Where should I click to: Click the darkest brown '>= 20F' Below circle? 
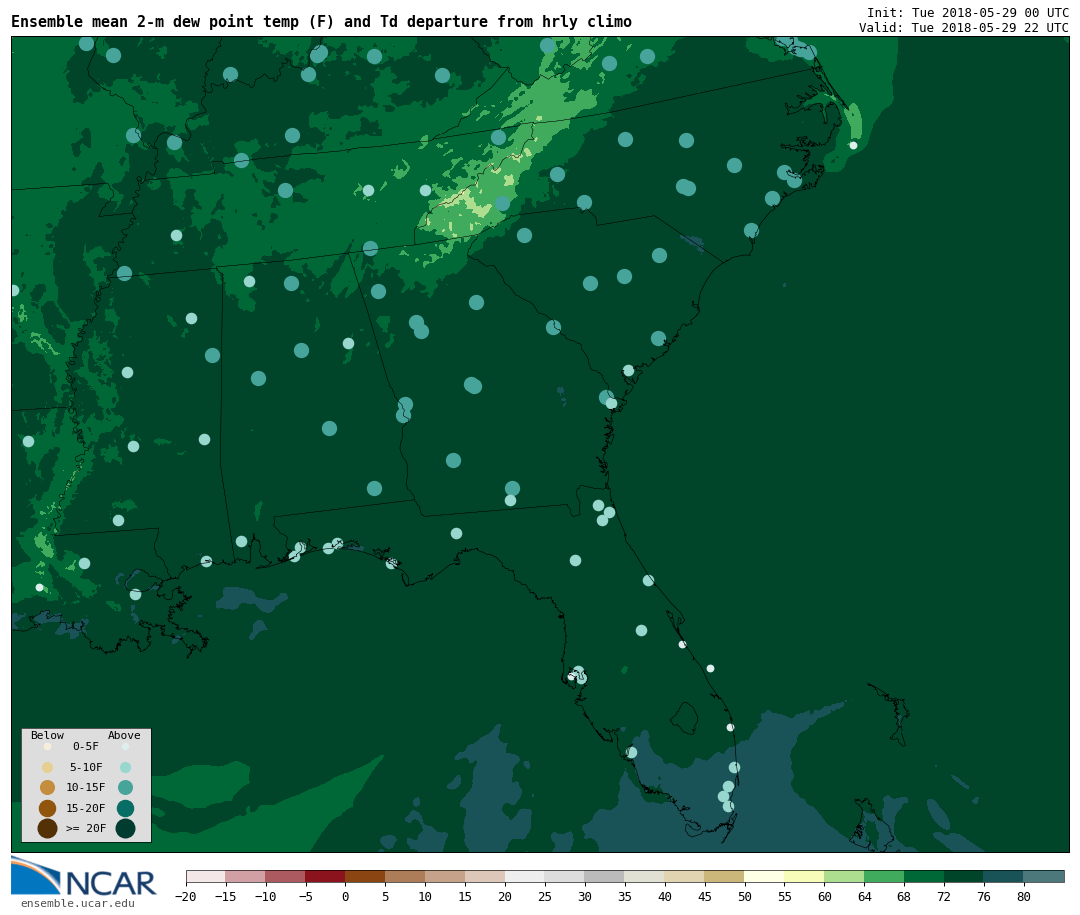(47, 828)
